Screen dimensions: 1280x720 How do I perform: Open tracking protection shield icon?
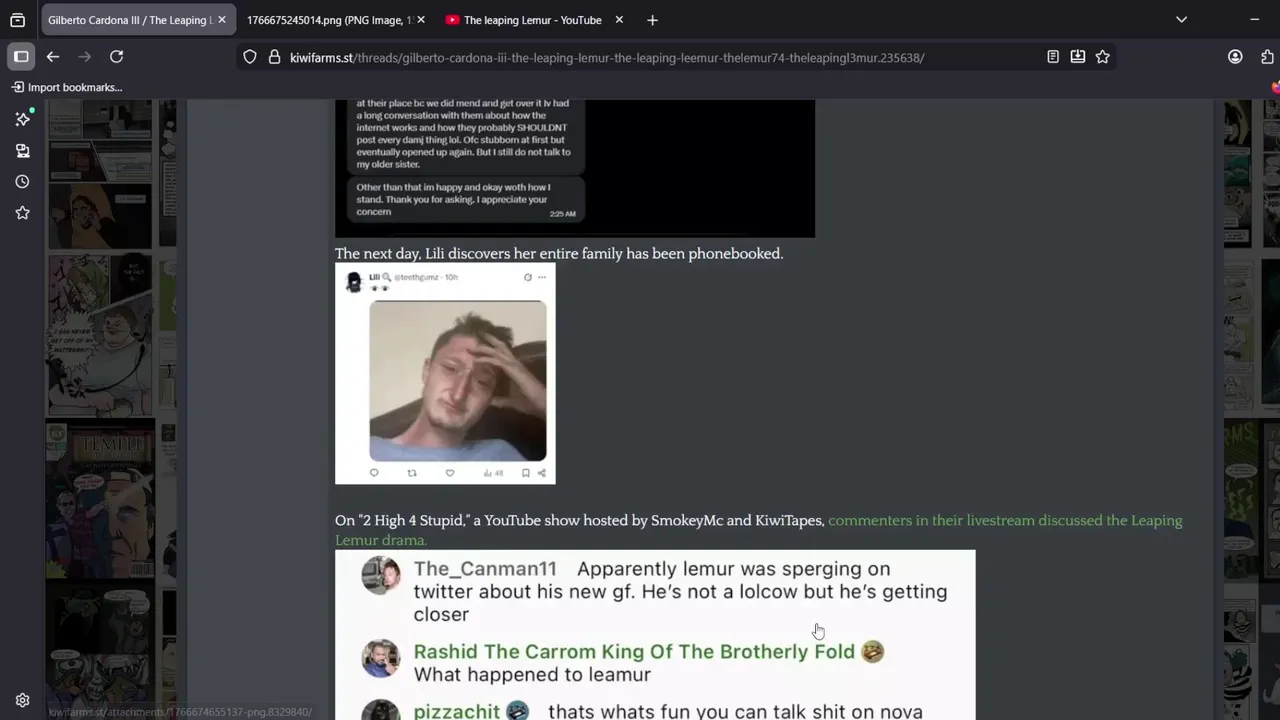tap(250, 57)
